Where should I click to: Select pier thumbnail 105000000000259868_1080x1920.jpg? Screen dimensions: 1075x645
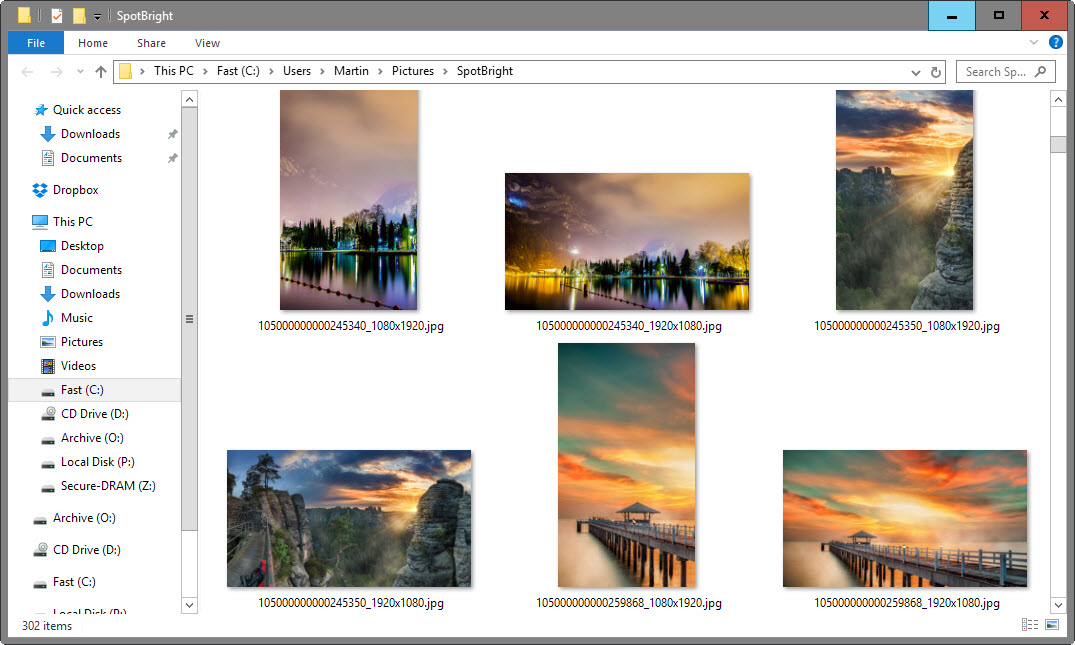[x=627, y=465]
